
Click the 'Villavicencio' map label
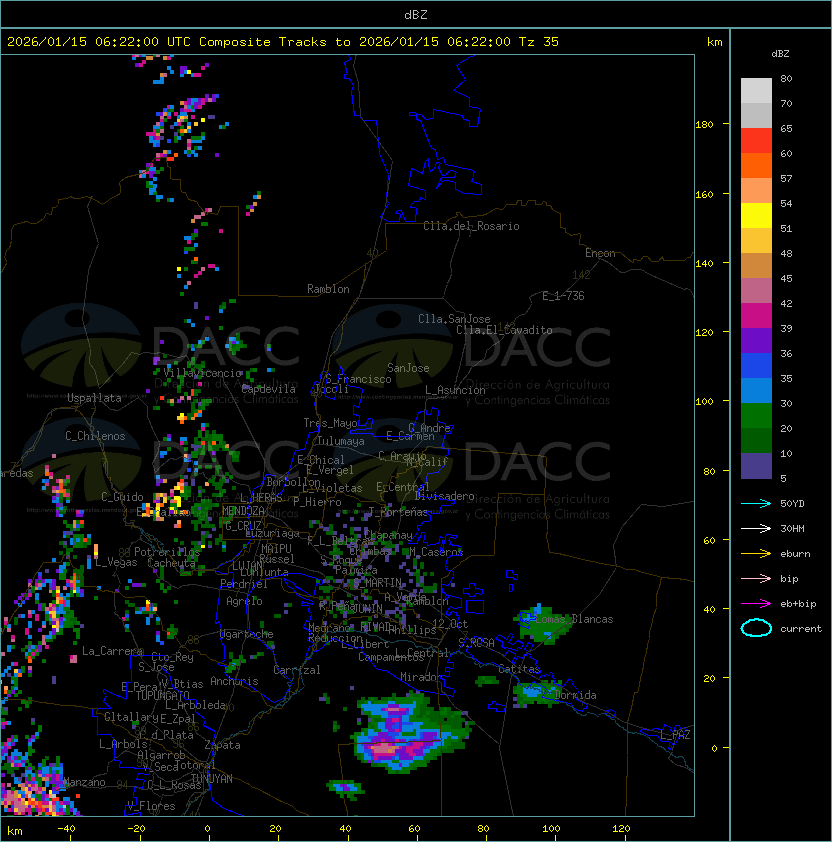click(203, 373)
